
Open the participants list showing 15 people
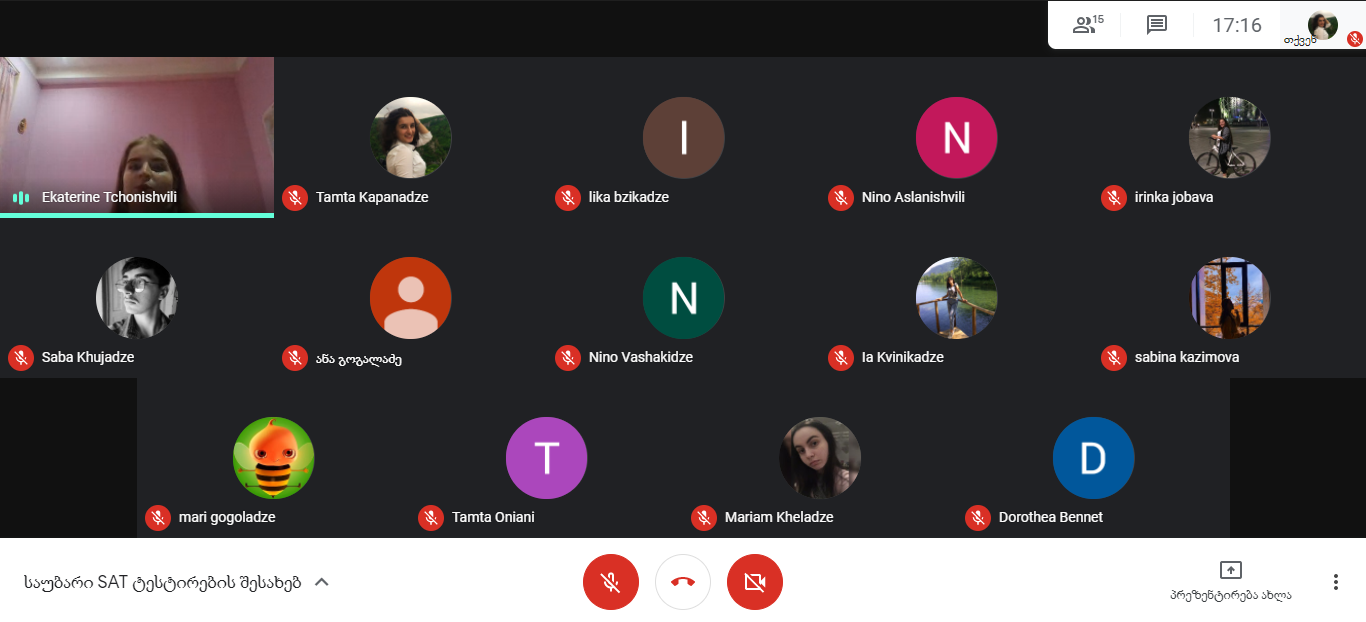point(1087,25)
